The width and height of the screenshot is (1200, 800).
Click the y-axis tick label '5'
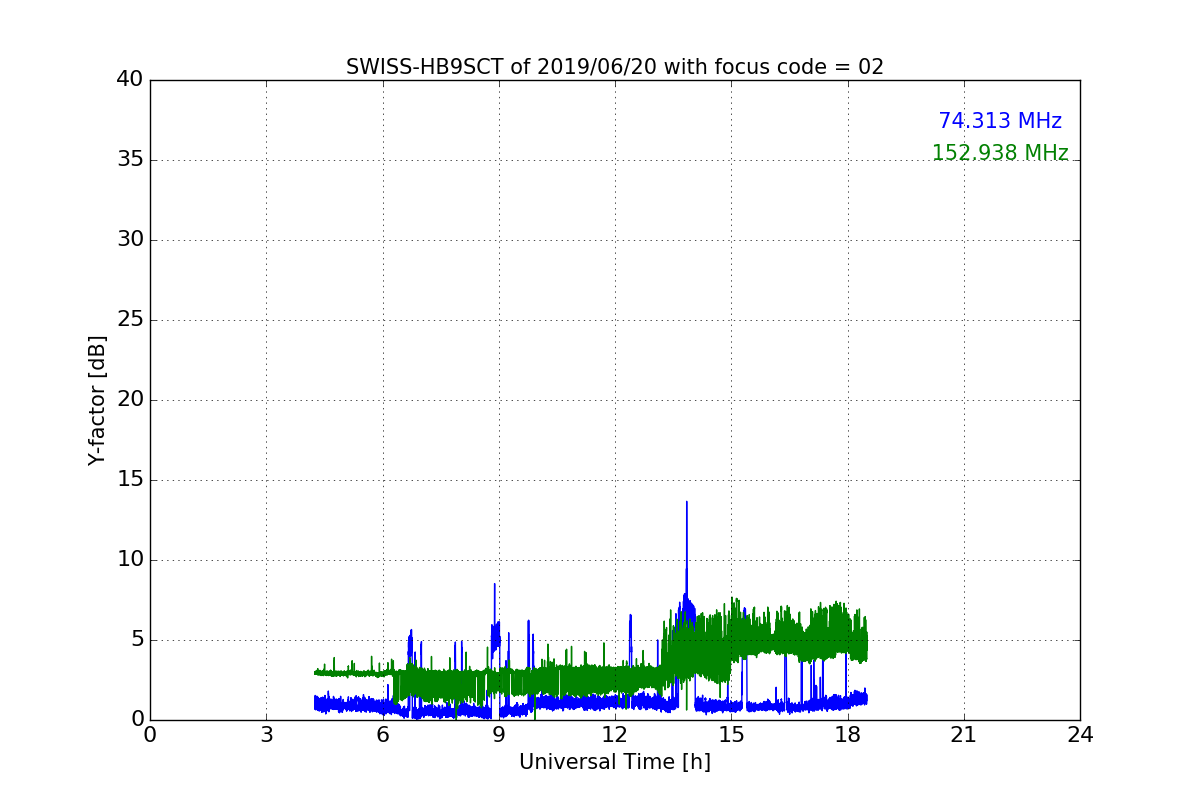[137, 640]
